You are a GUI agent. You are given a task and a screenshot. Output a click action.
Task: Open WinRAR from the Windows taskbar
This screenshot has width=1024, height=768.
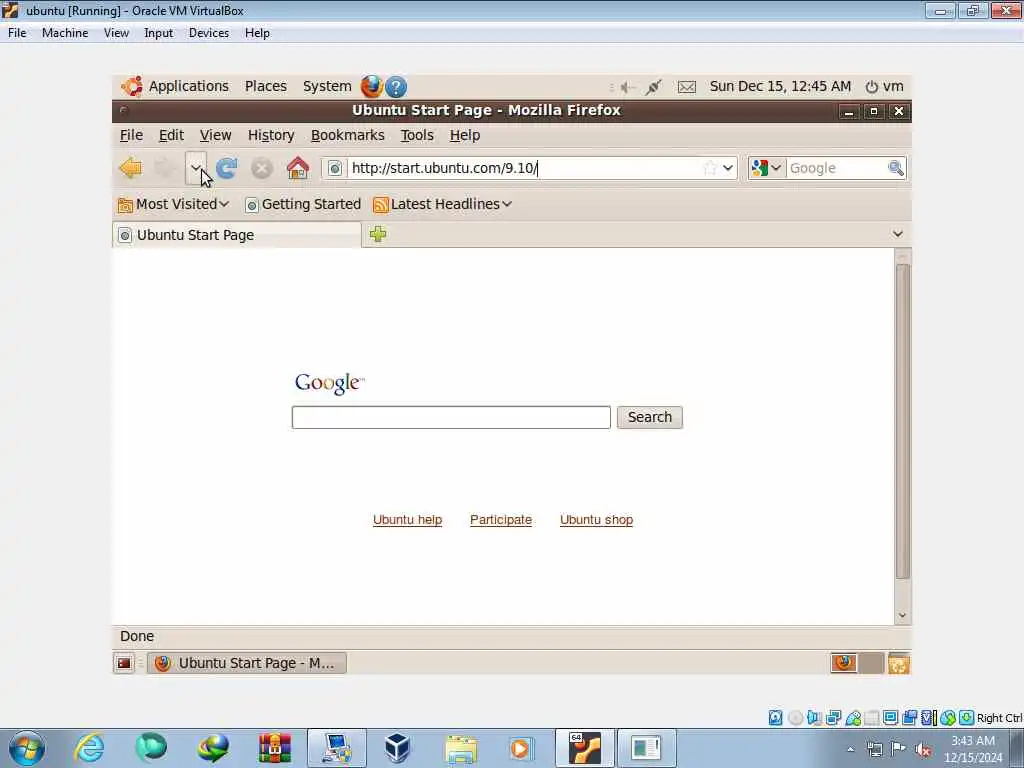click(275, 748)
